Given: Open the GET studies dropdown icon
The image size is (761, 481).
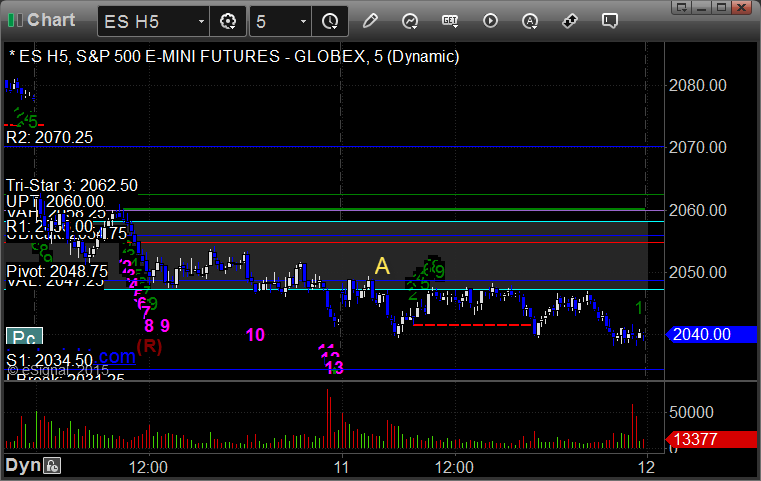Looking at the screenshot, I should 450,21.
